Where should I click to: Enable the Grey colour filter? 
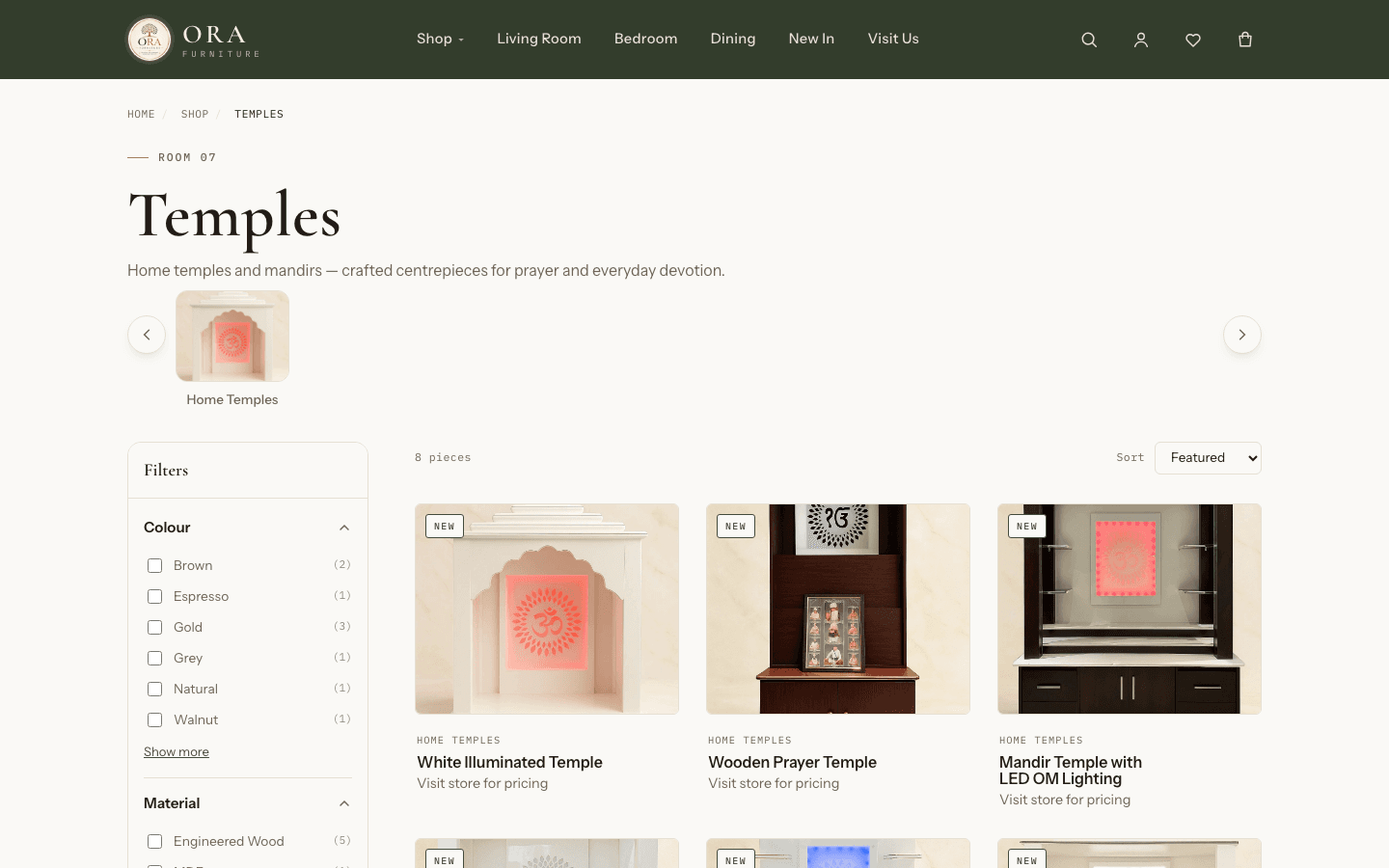tap(154, 658)
